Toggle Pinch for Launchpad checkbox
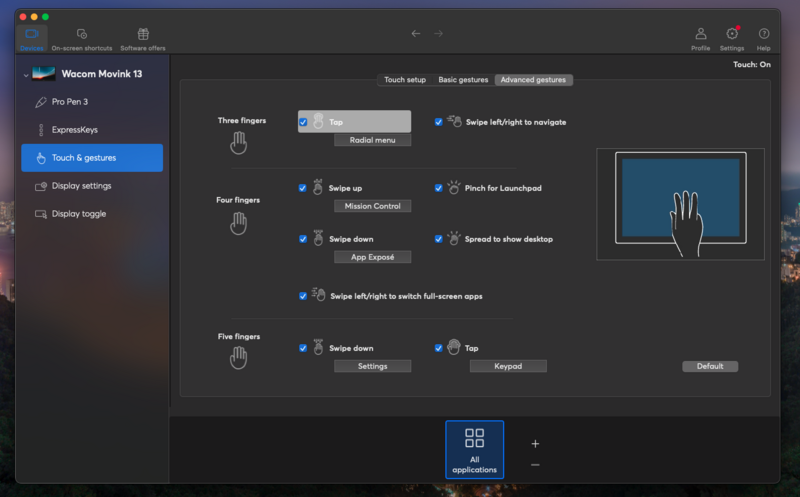 tap(438, 188)
